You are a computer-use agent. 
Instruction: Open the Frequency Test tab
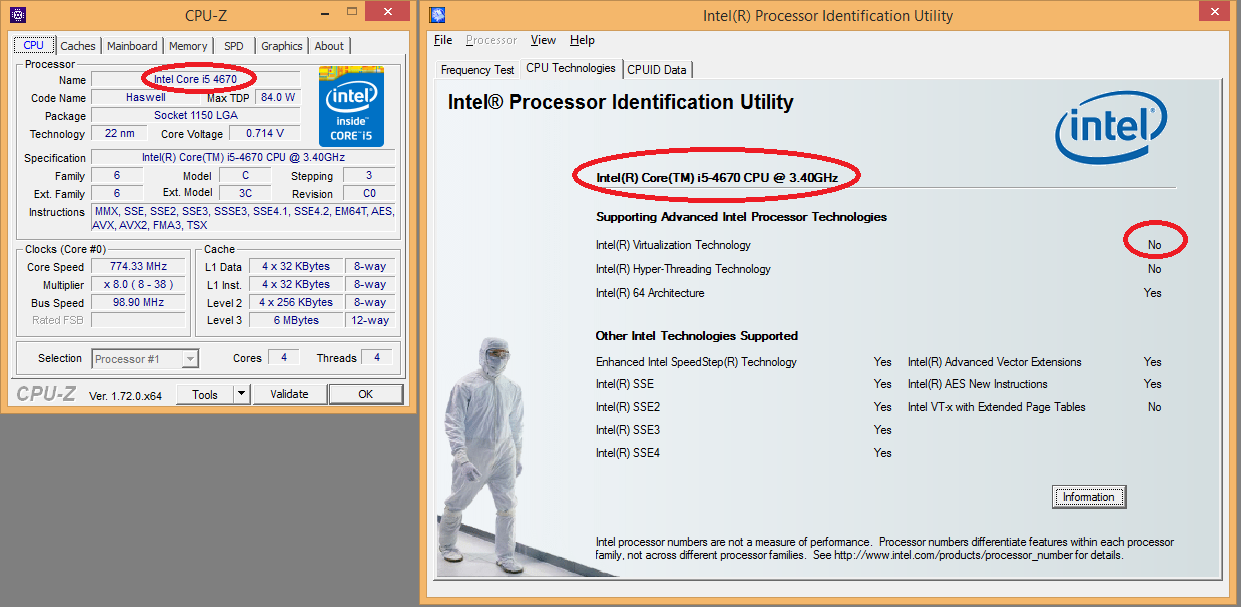click(x=478, y=70)
